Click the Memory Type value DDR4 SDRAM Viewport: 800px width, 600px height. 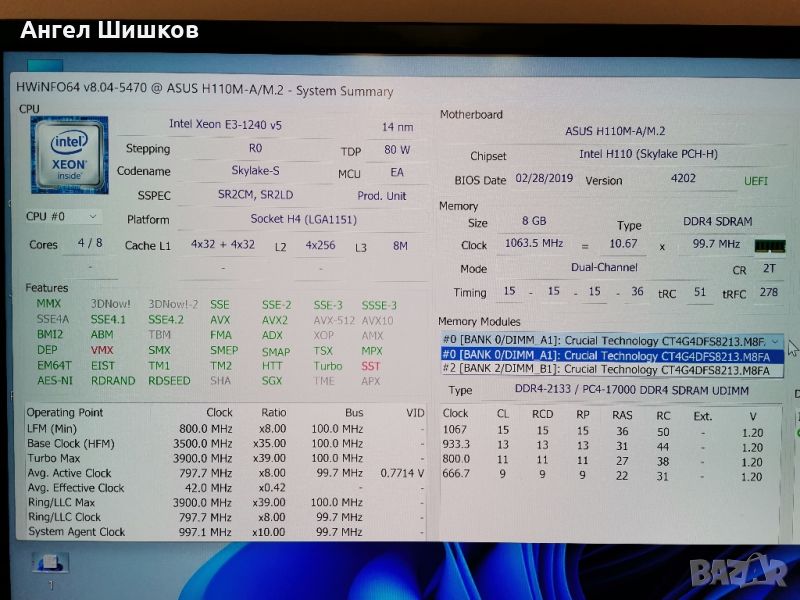click(x=717, y=222)
